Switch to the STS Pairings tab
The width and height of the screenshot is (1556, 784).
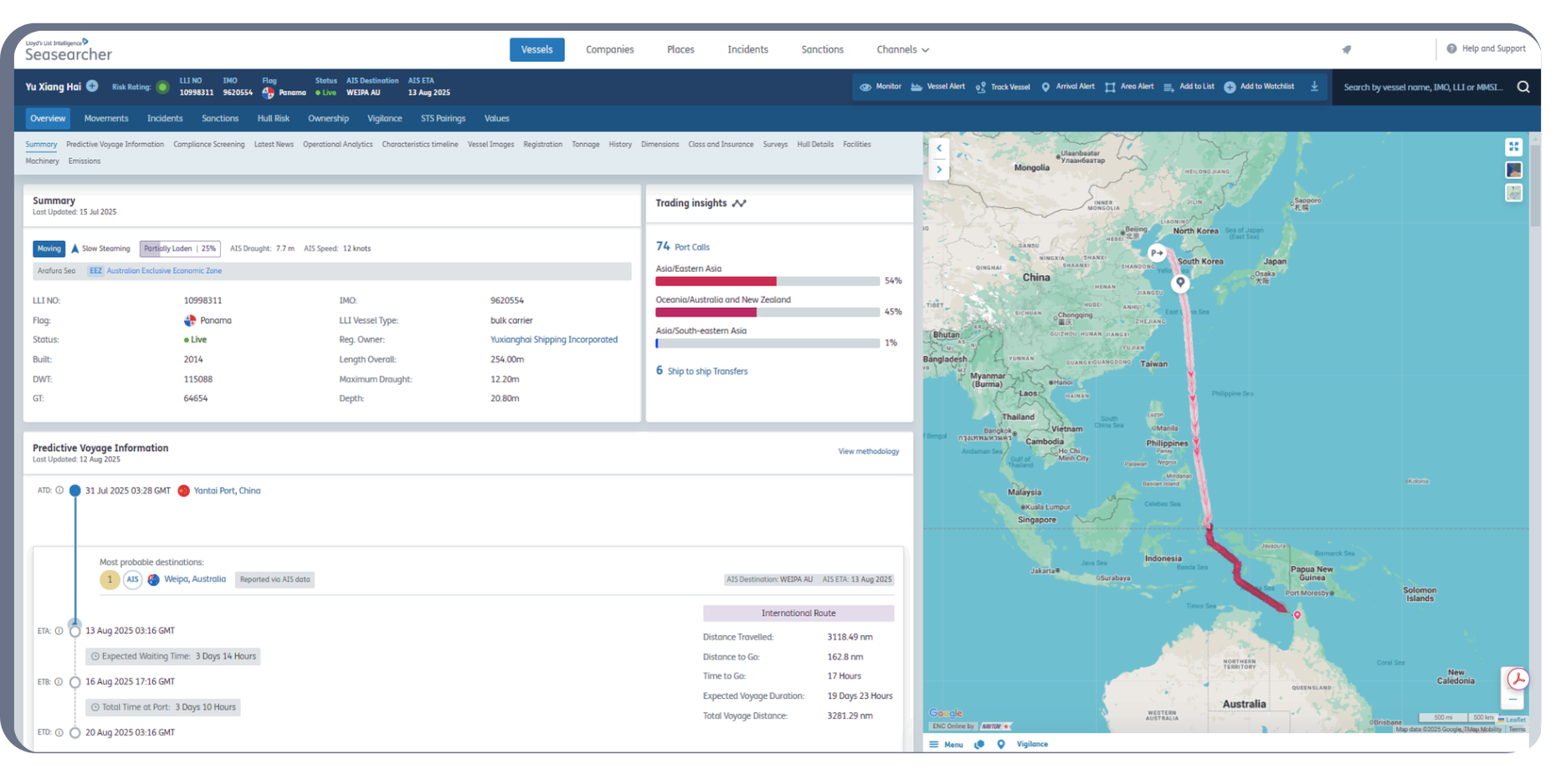pyautogui.click(x=443, y=118)
